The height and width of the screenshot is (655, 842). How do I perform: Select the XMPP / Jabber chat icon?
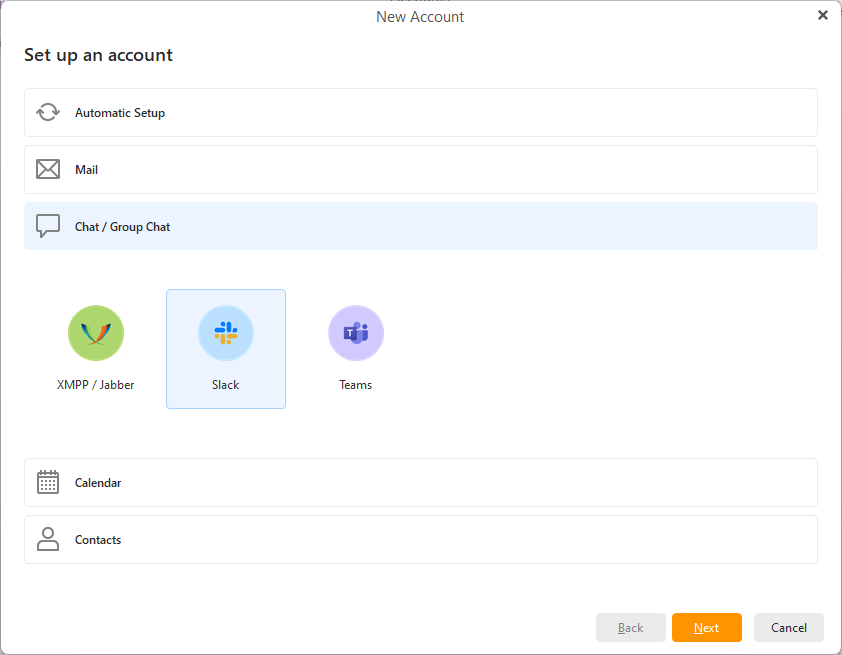[x=96, y=333]
